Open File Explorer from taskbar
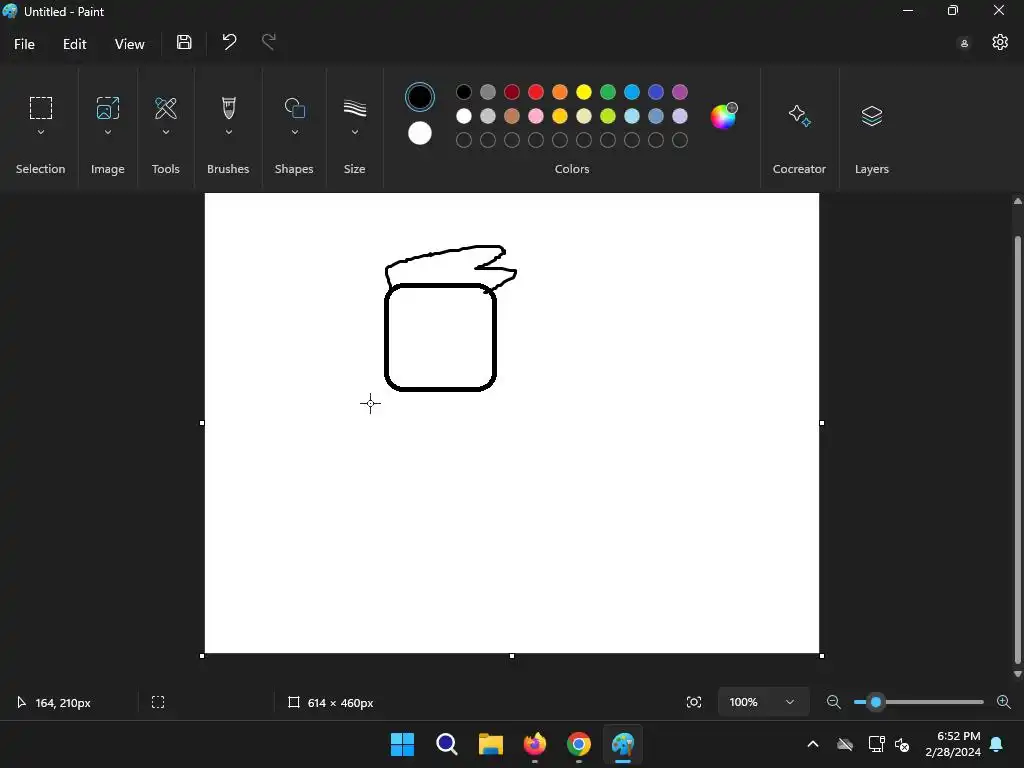1024x768 pixels. coord(490,744)
